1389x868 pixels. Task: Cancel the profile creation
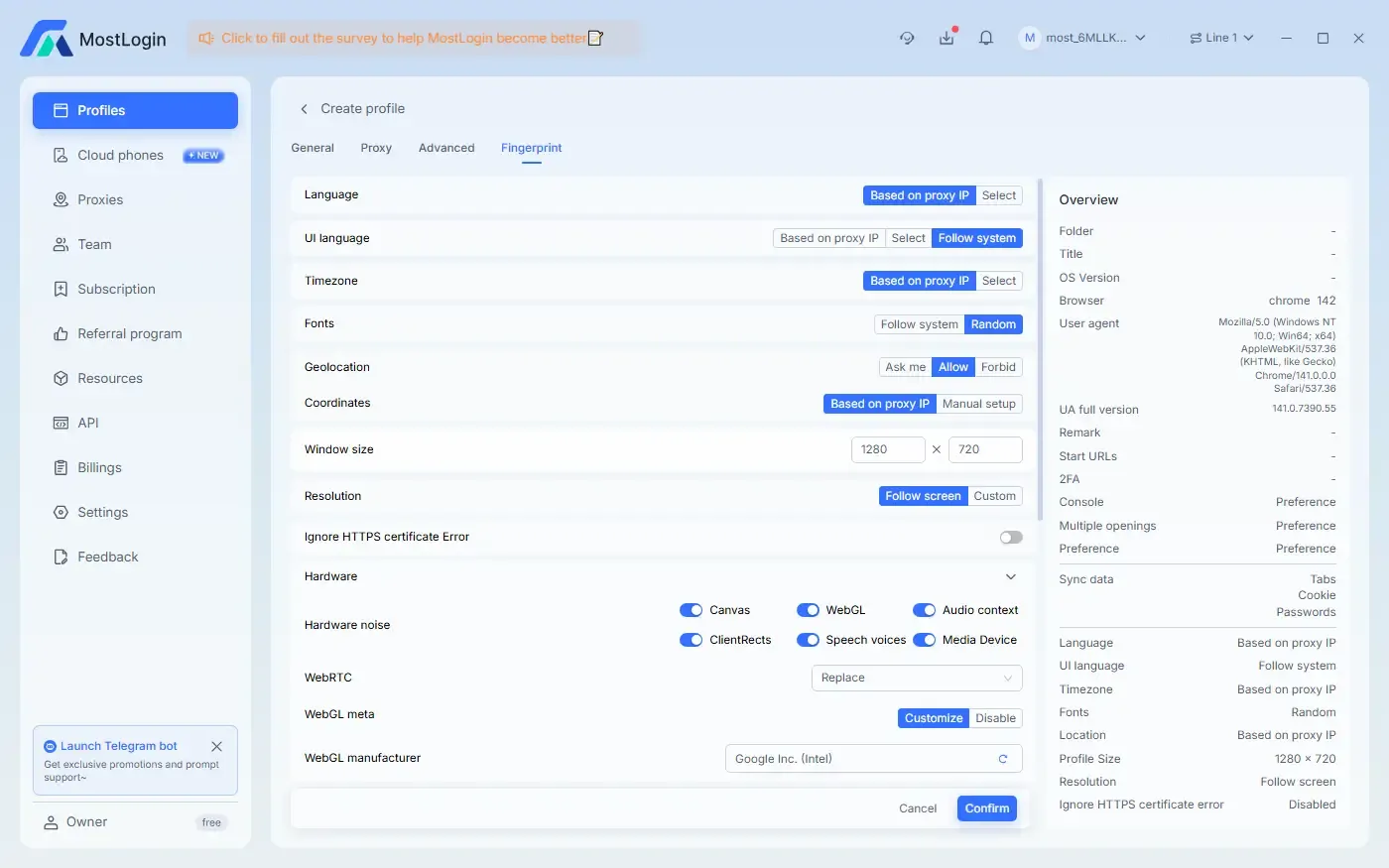click(x=917, y=807)
